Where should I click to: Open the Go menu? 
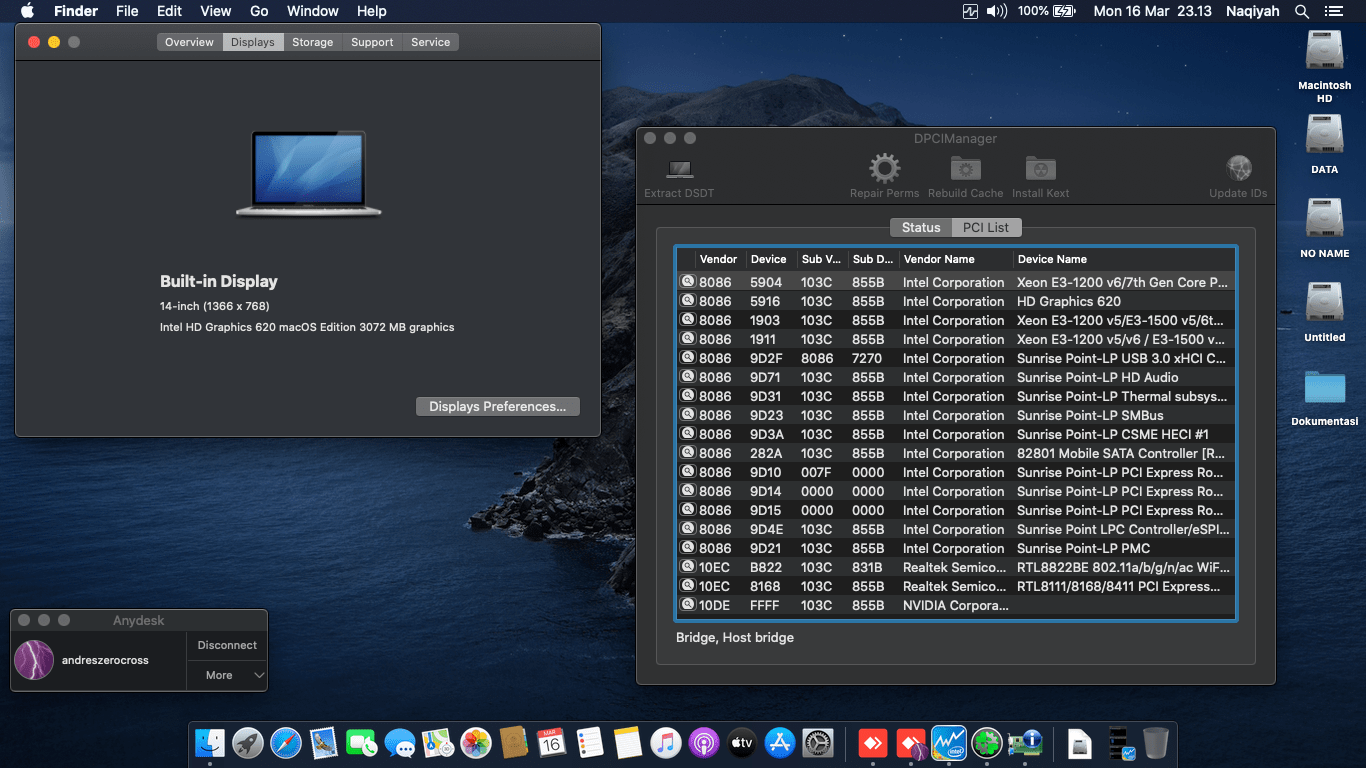(x=259, y=11)
